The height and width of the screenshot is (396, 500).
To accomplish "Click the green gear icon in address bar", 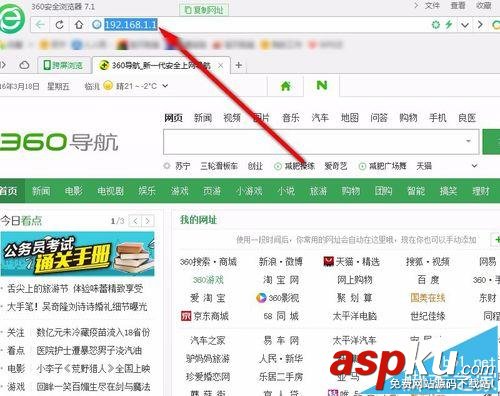I will (436, 25).
